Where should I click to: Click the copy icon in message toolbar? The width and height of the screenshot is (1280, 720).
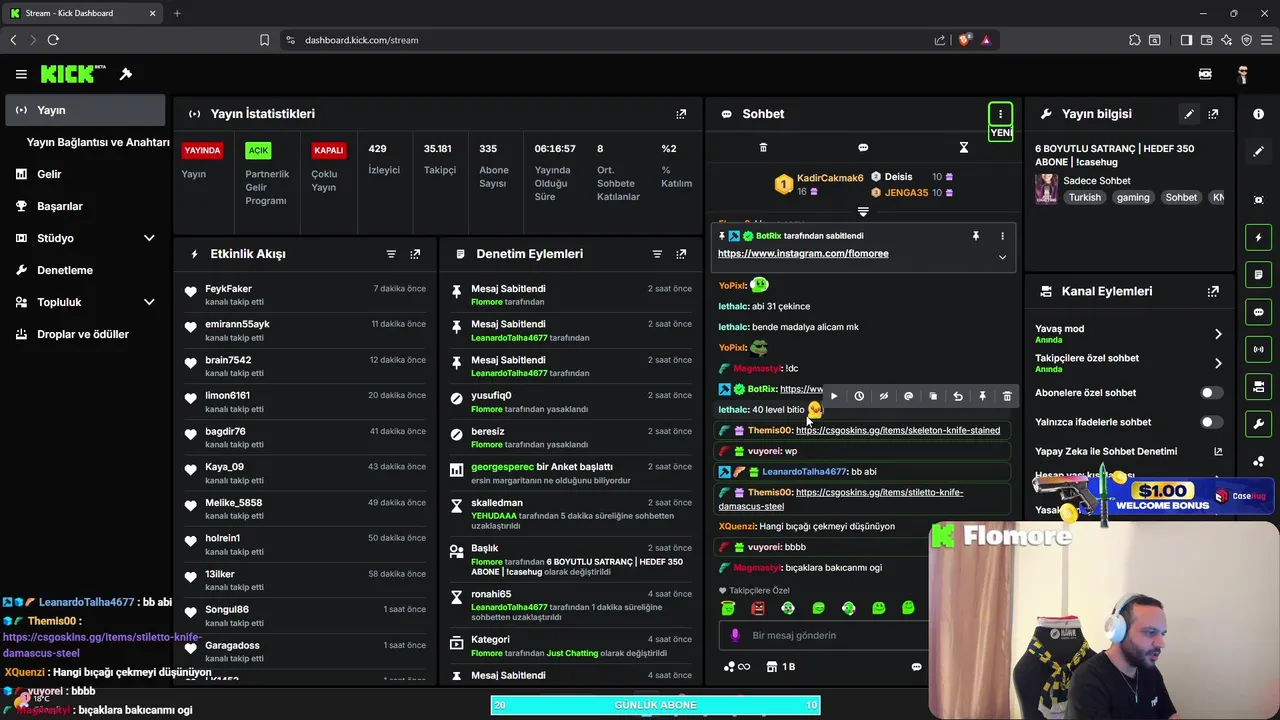933,396
